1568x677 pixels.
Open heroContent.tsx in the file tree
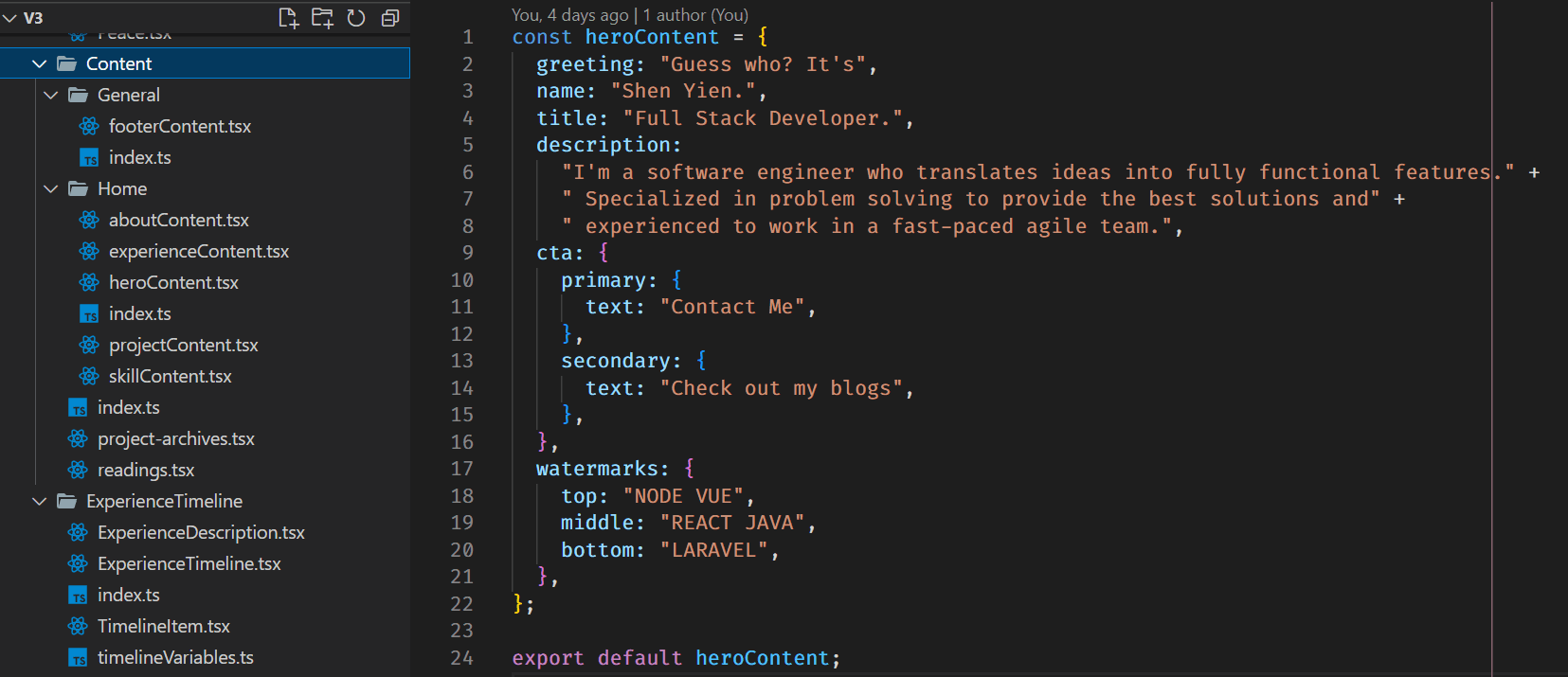[173, 282]
